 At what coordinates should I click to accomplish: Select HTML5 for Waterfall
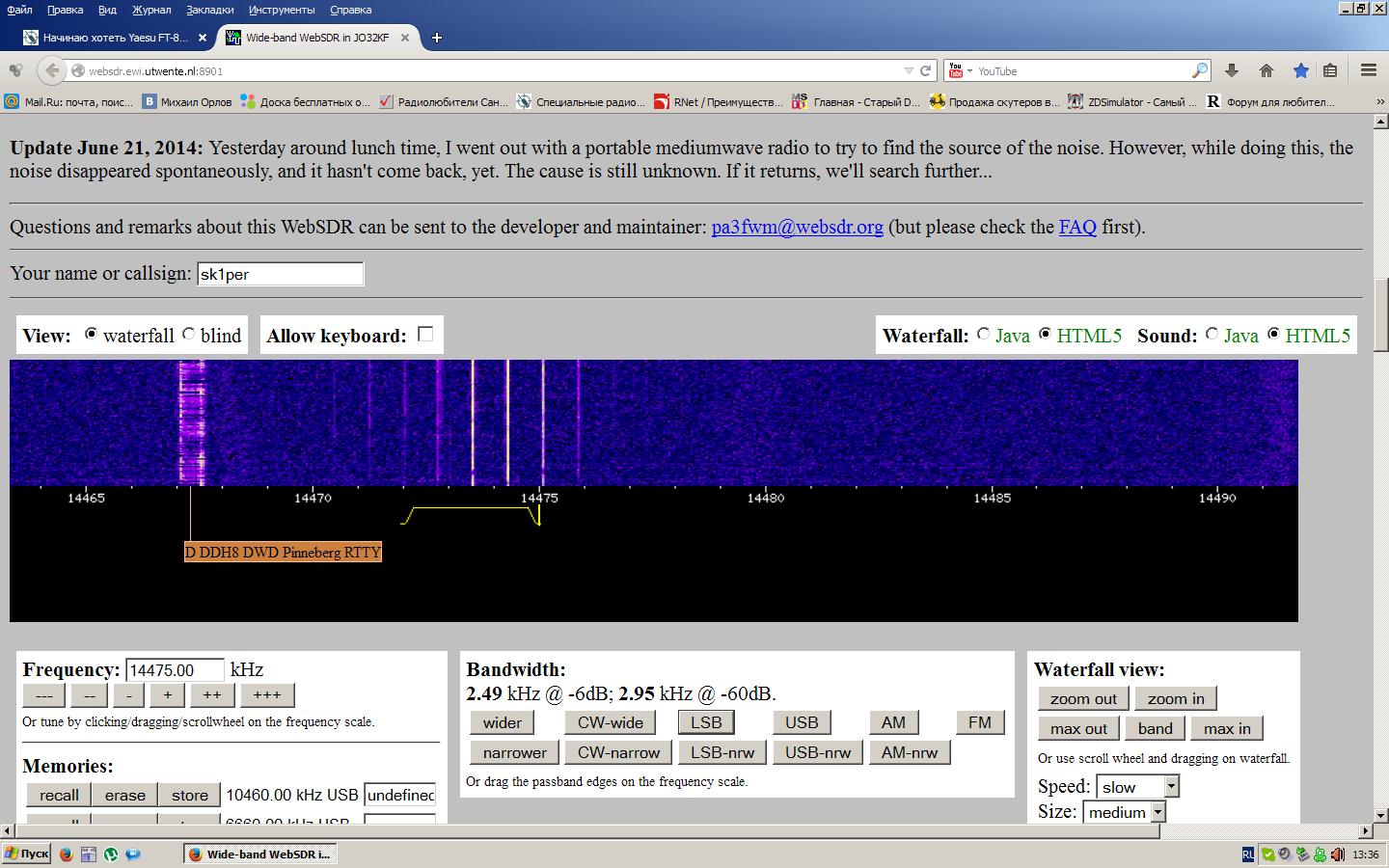pos(1045,334)
